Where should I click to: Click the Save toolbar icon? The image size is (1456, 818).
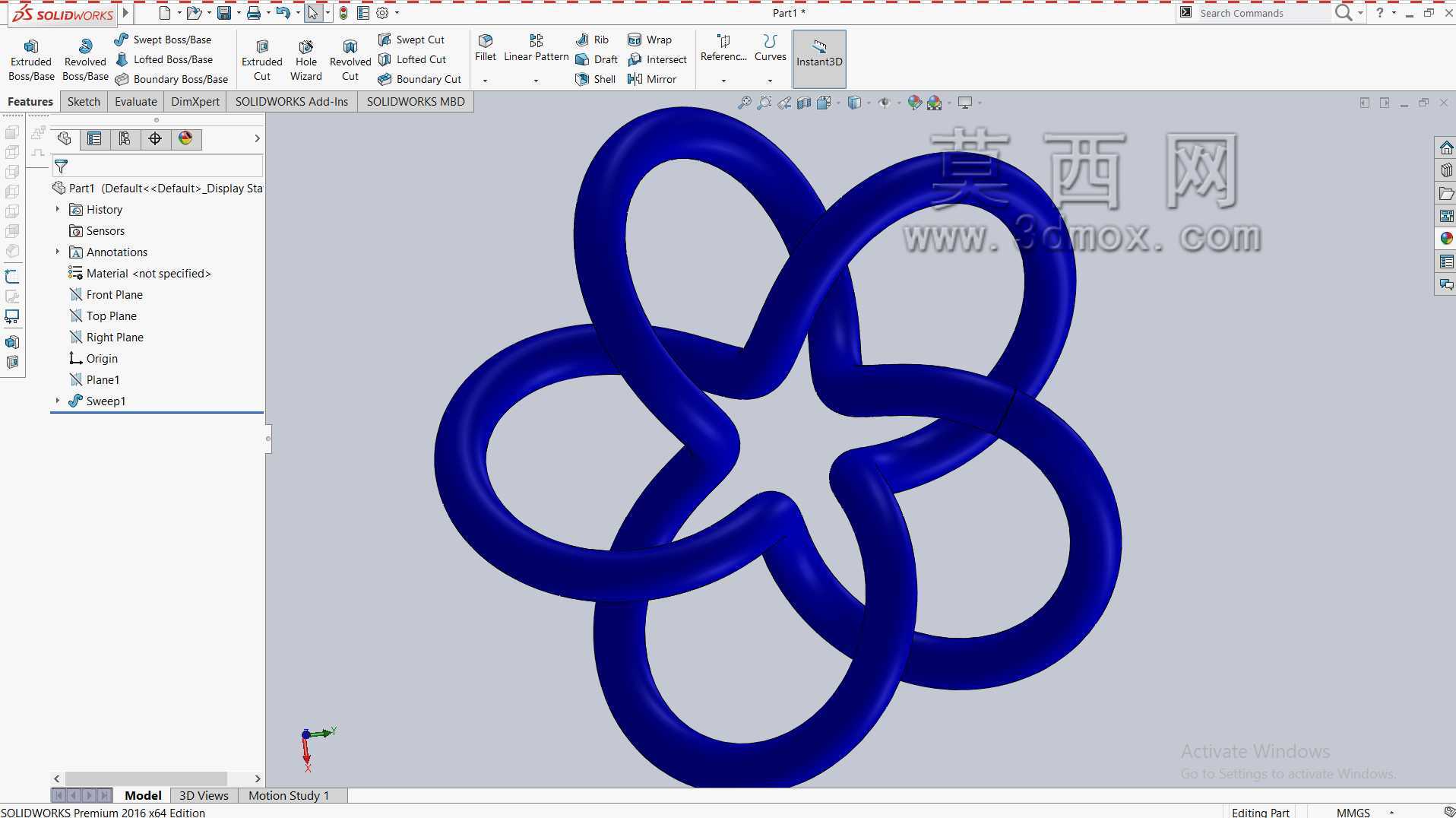223,13
